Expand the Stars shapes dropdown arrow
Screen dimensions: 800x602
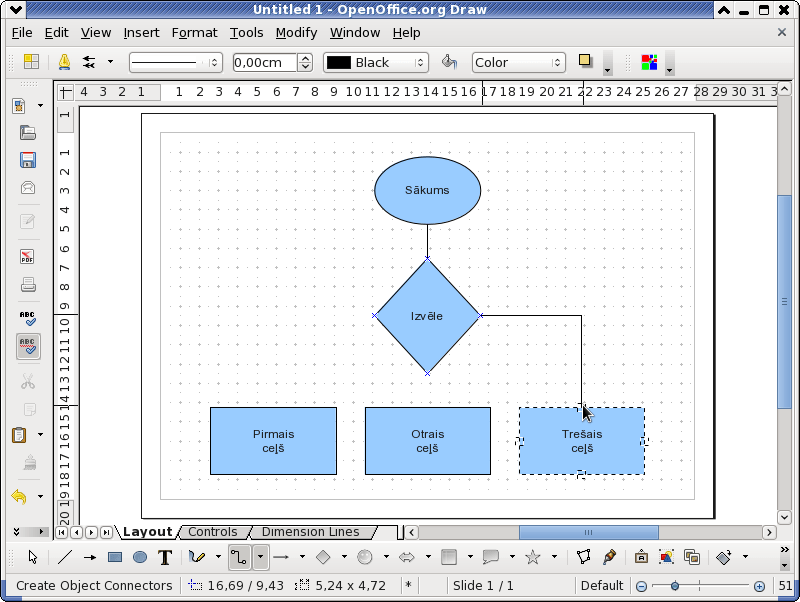554,557
